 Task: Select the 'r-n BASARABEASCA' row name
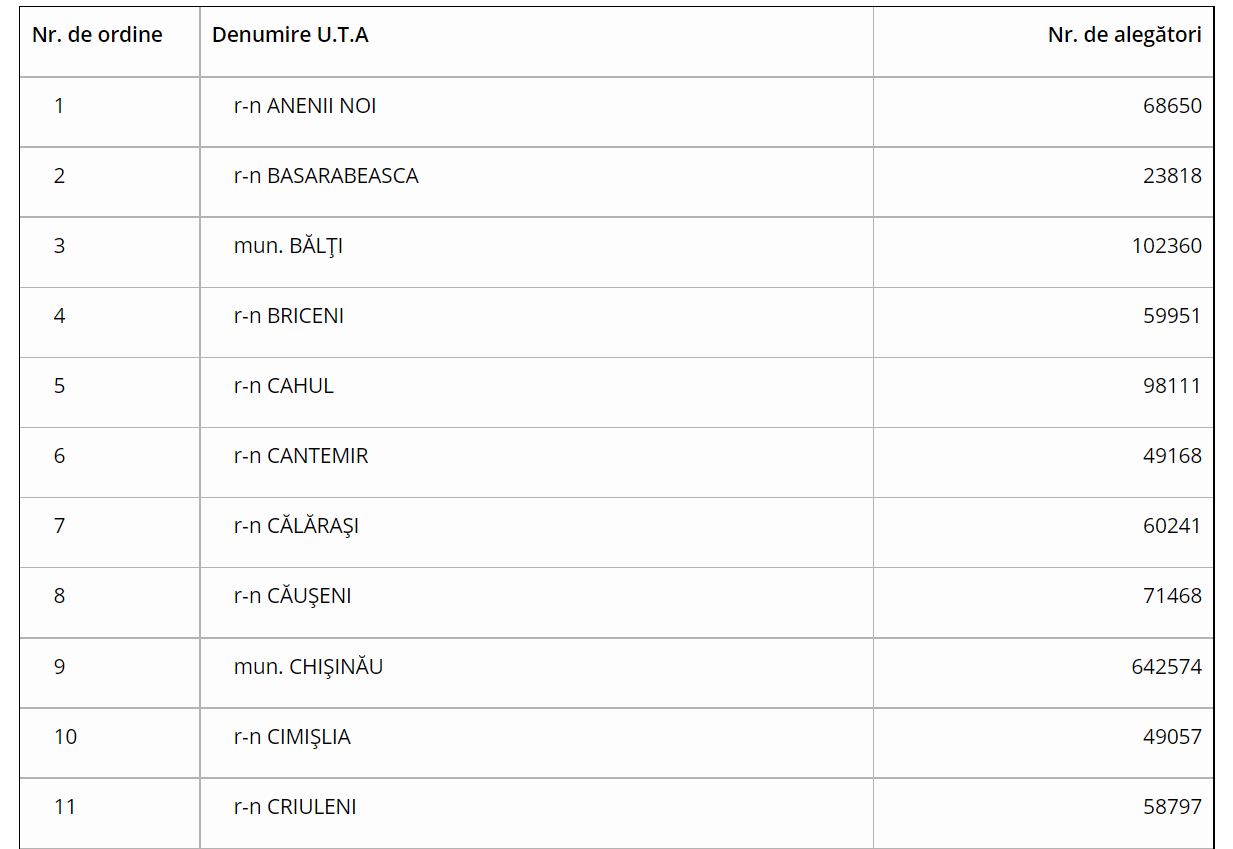click(x=326, y=176)
